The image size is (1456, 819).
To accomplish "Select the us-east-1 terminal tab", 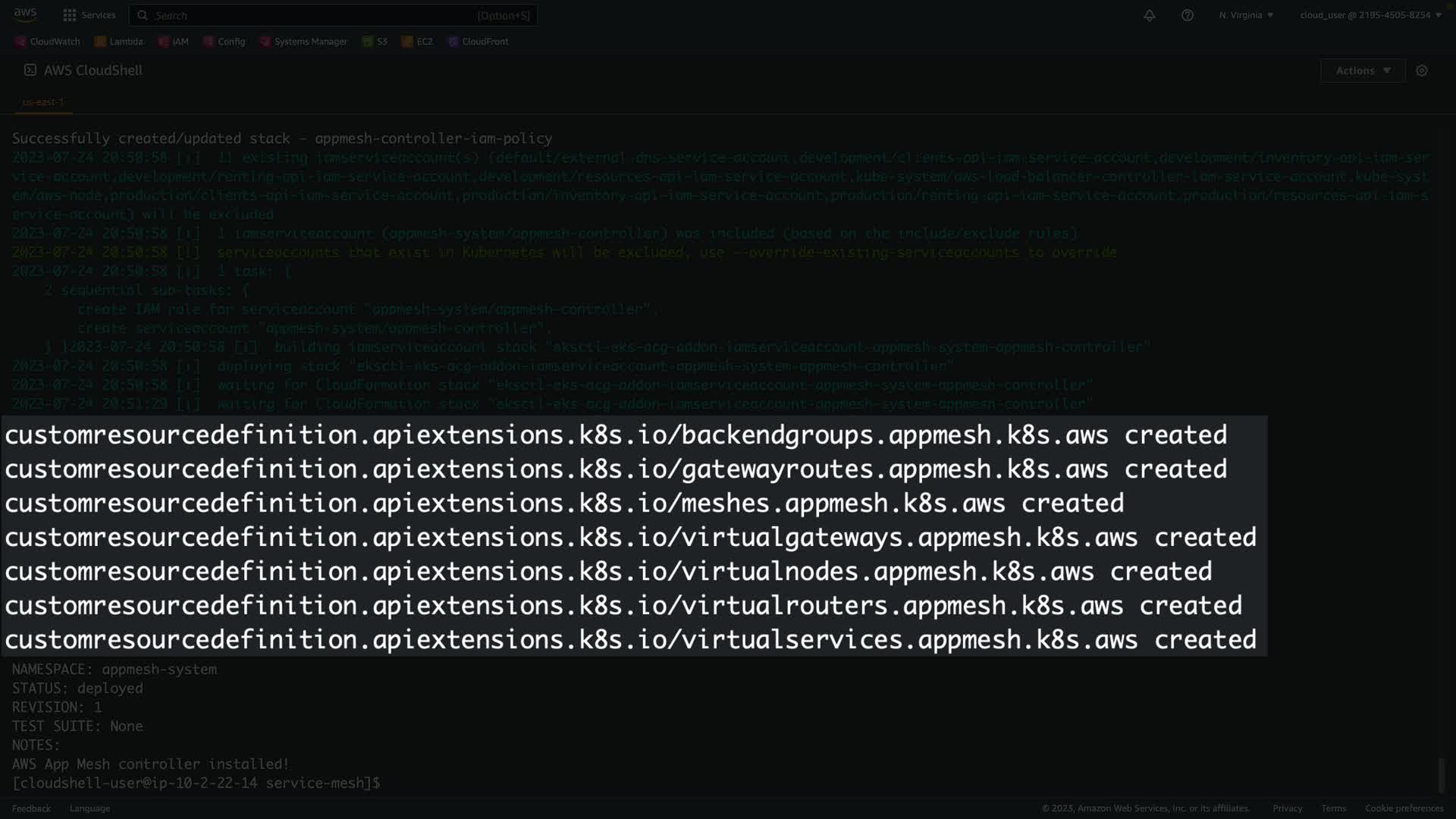I will pyautogui.click(x=43, y=102).
